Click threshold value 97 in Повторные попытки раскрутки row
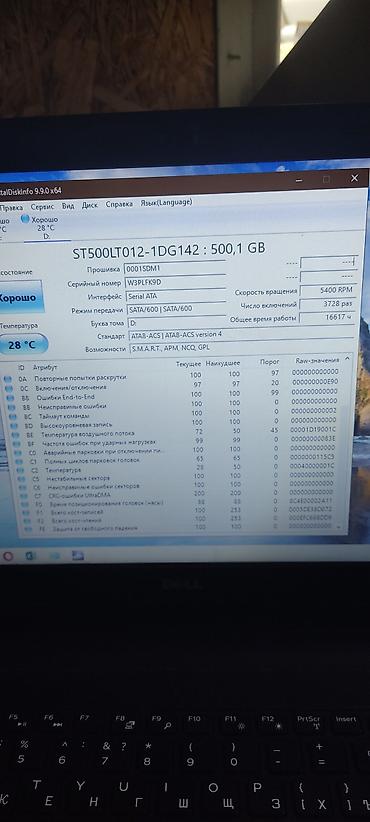The width and height of the screenshot is (370, 822). [x=276, y=373]
